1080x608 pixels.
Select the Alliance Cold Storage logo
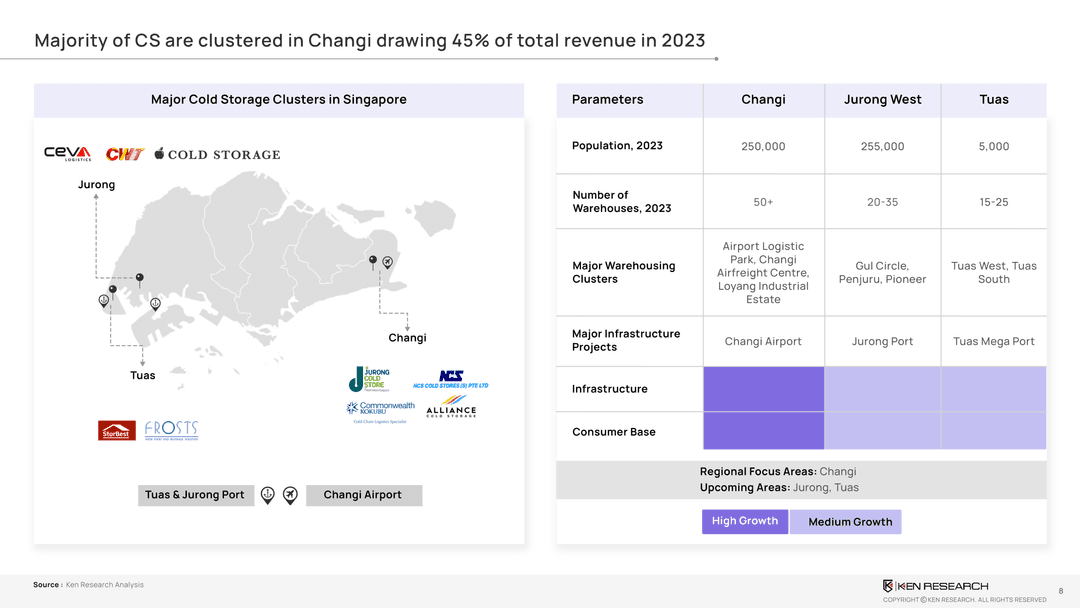pyautogui.click(x=451, y=411)
